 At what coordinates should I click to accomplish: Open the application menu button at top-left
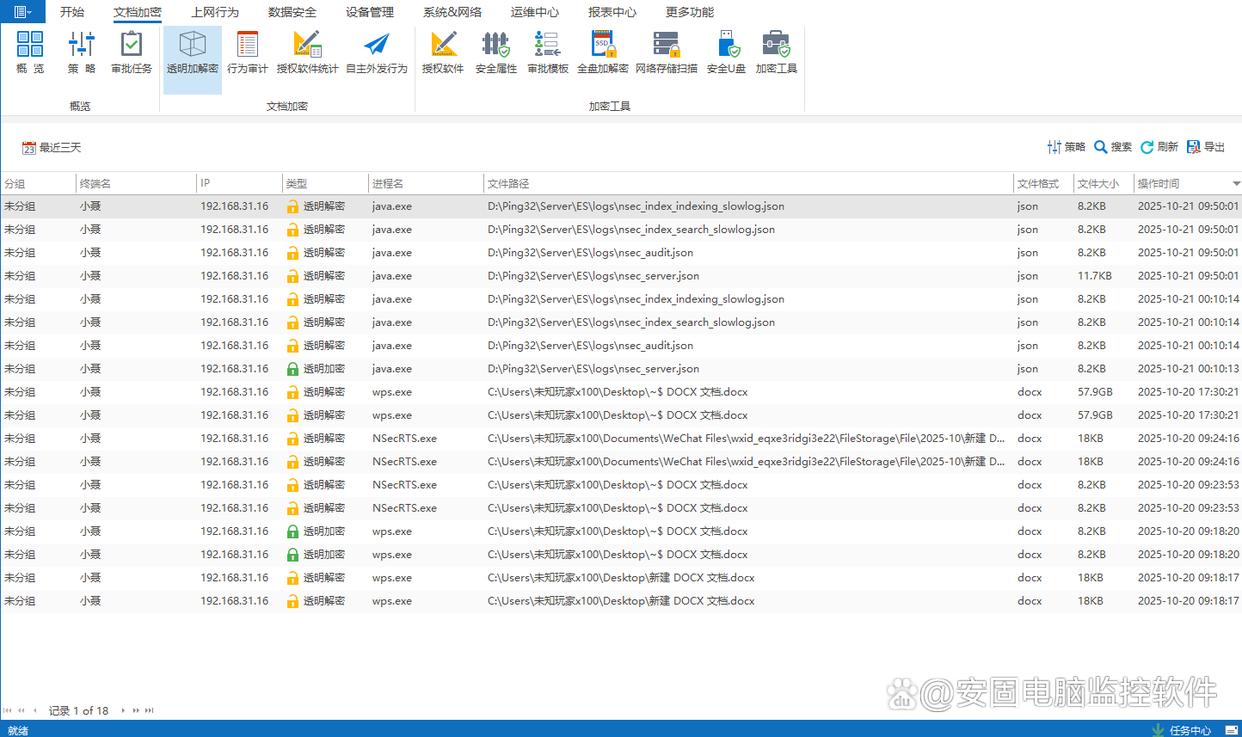pyautogui.click(x=22, y=12)
